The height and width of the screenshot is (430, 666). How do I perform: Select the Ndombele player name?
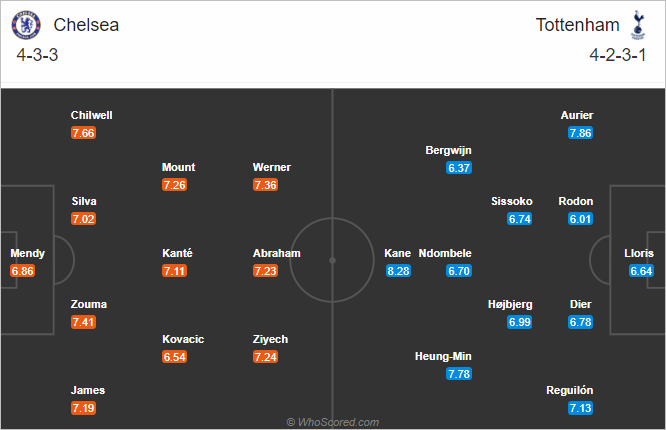coord(445,253)
